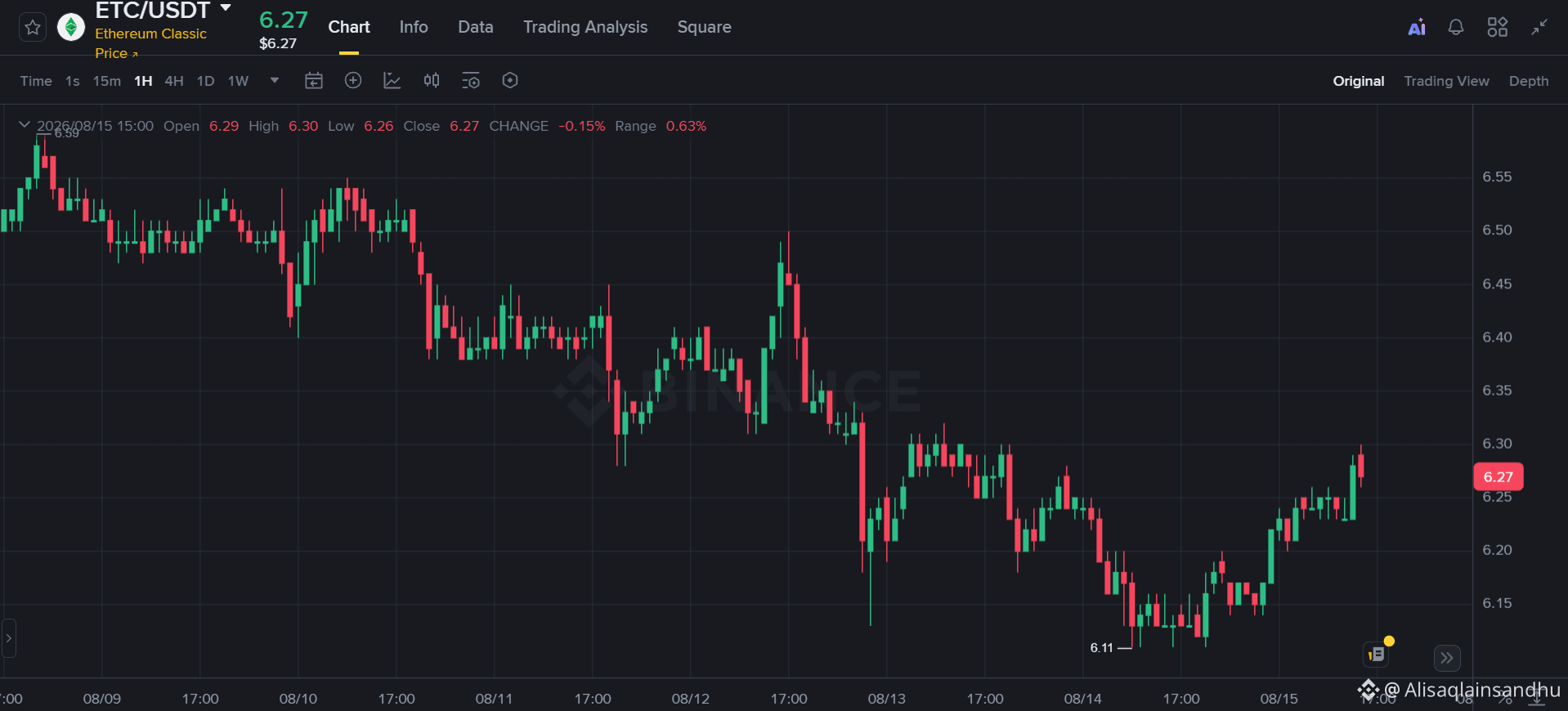Open the ETC/USDT pair selector dropdown
This screenshot has width=1568, height=711.
(x=226, y=8)
